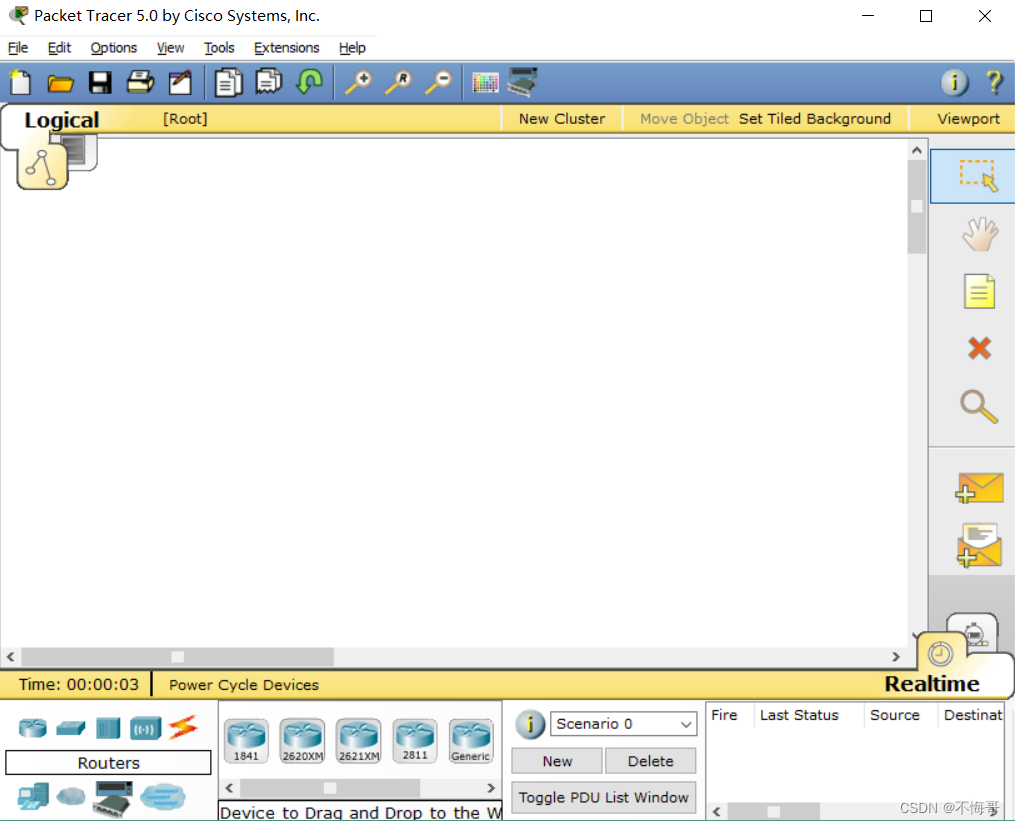Open the Help menu
This screenshot has height=824, width=1015.
352,48
